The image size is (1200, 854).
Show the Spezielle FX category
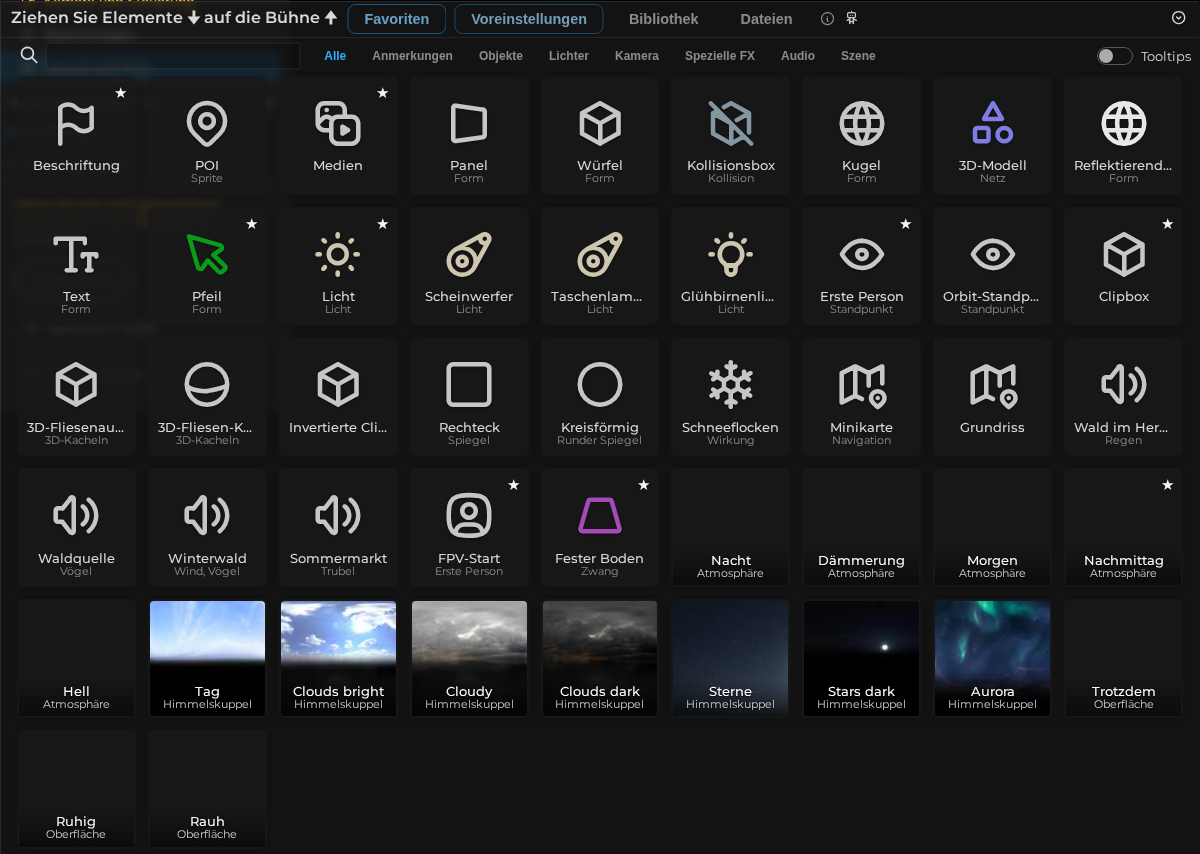tap(720, 56)
